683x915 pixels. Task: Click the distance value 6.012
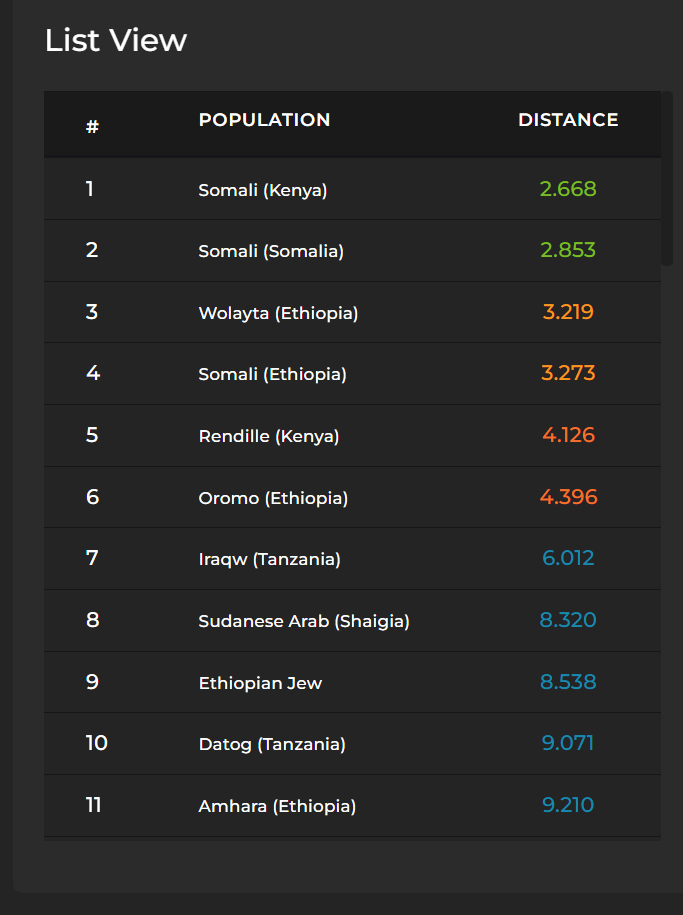point(568,558)
